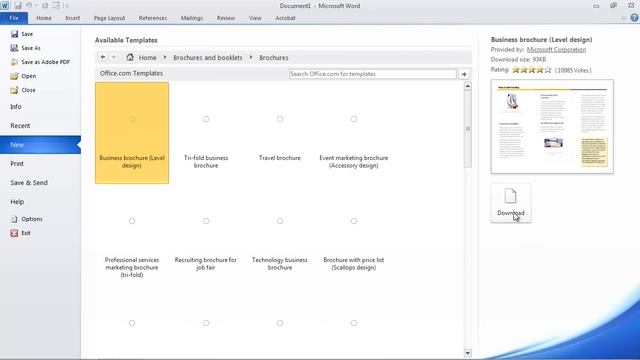The width and height of the screenshot is (640, 360).
Task: Select Event marketing brochure (Accessory design) template
Action: (x=353, y=133)
